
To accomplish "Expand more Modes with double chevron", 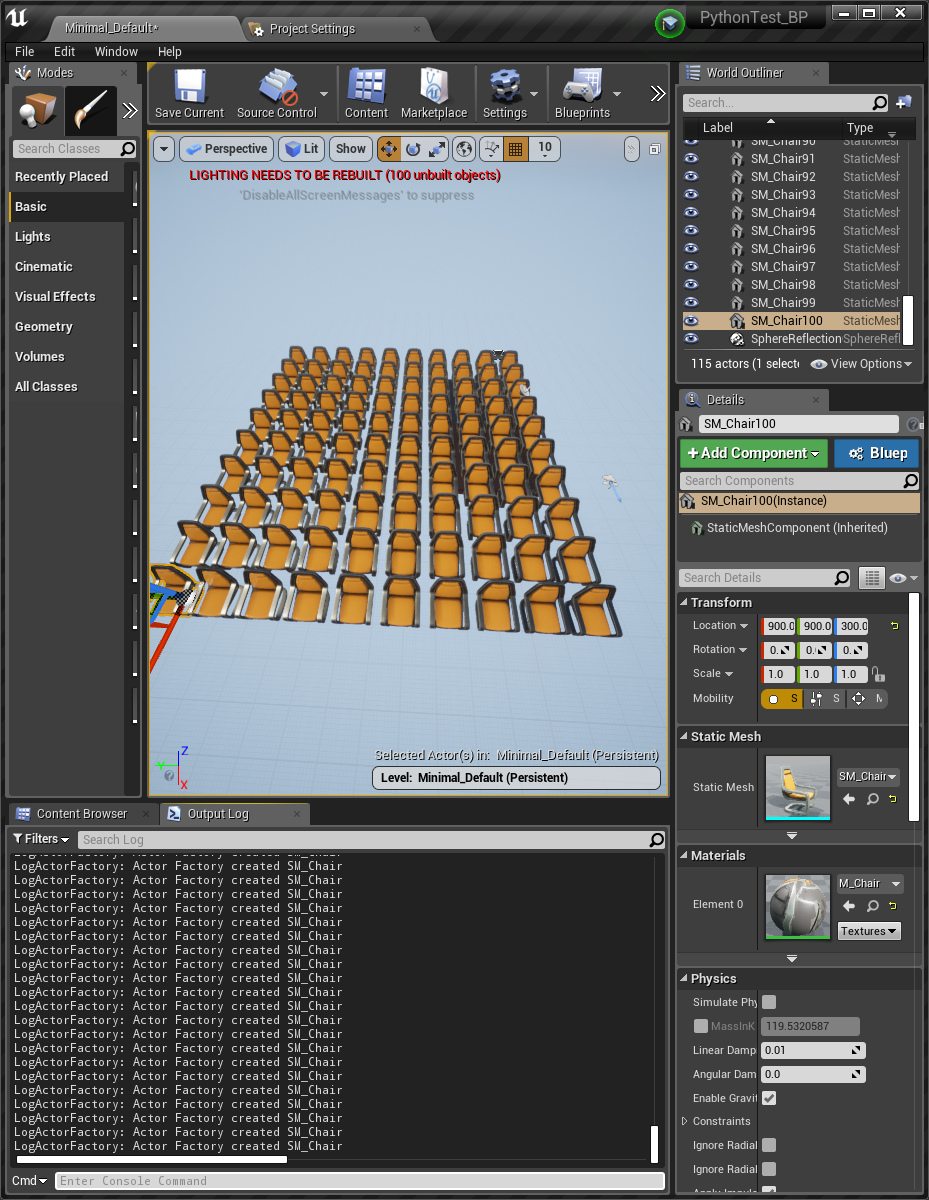I will click(x=130, y=111).
